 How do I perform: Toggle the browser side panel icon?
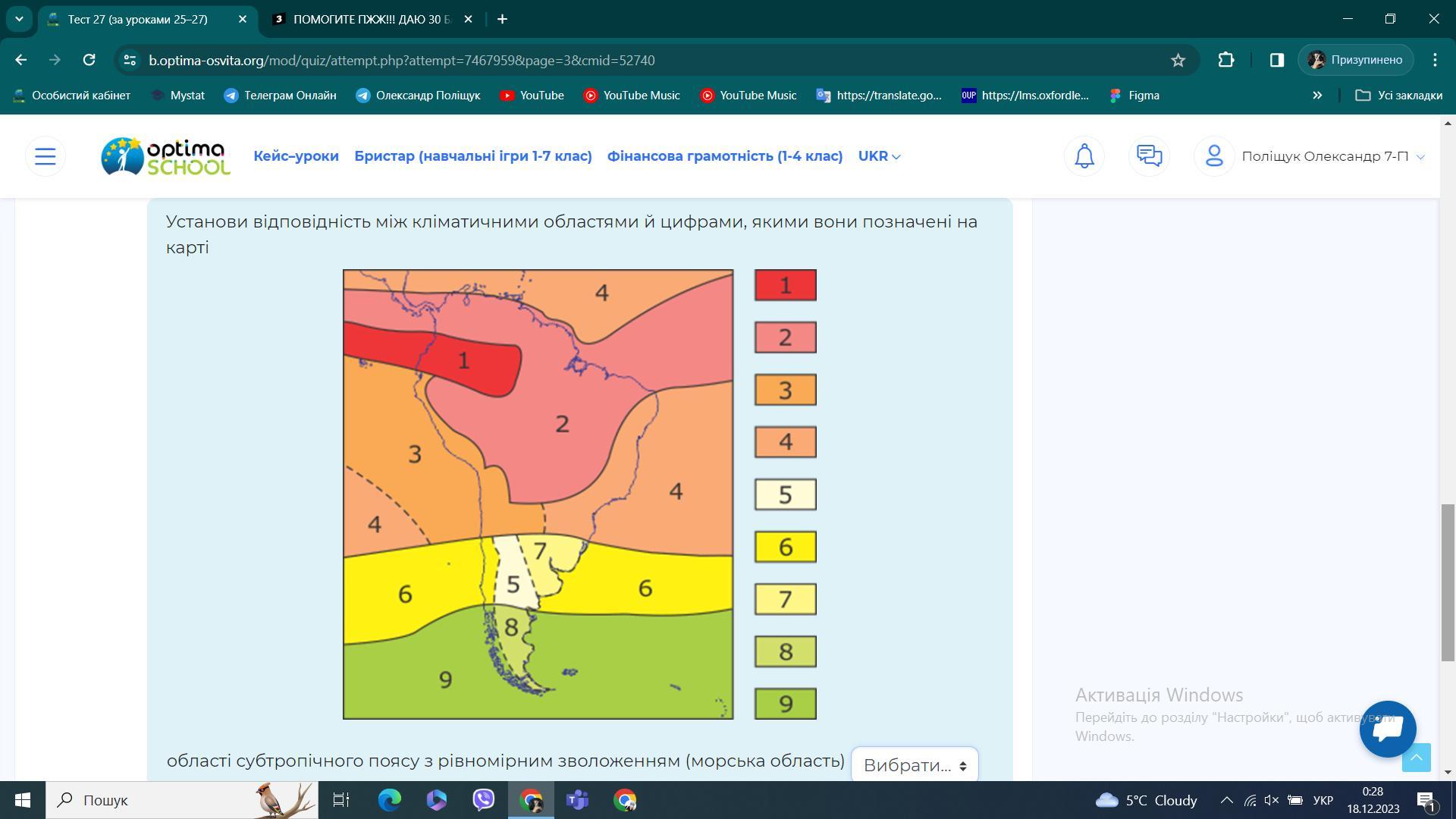pos(1276,60)
